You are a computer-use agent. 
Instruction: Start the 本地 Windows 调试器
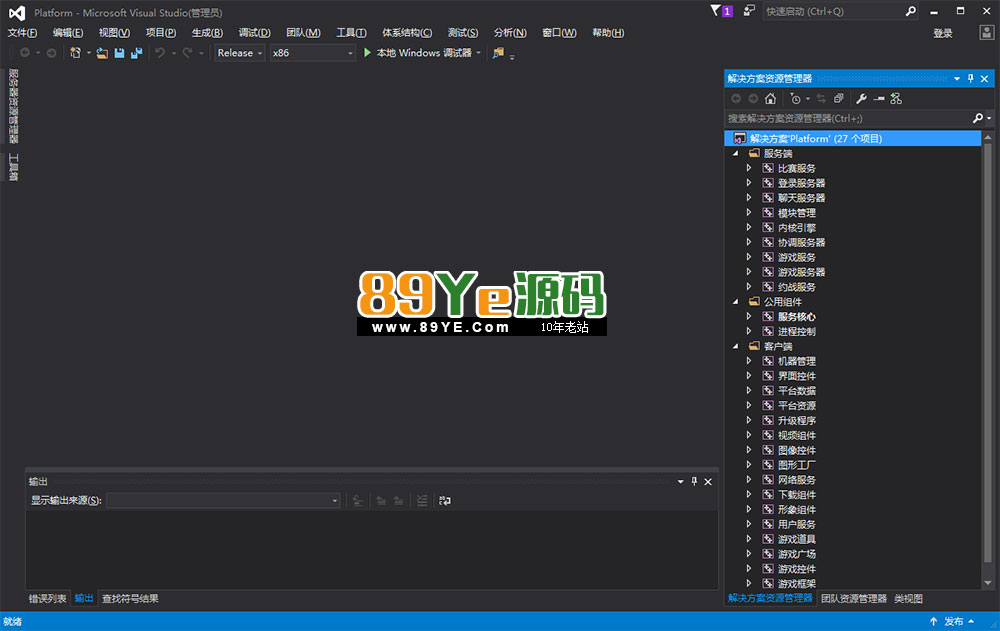418,53
